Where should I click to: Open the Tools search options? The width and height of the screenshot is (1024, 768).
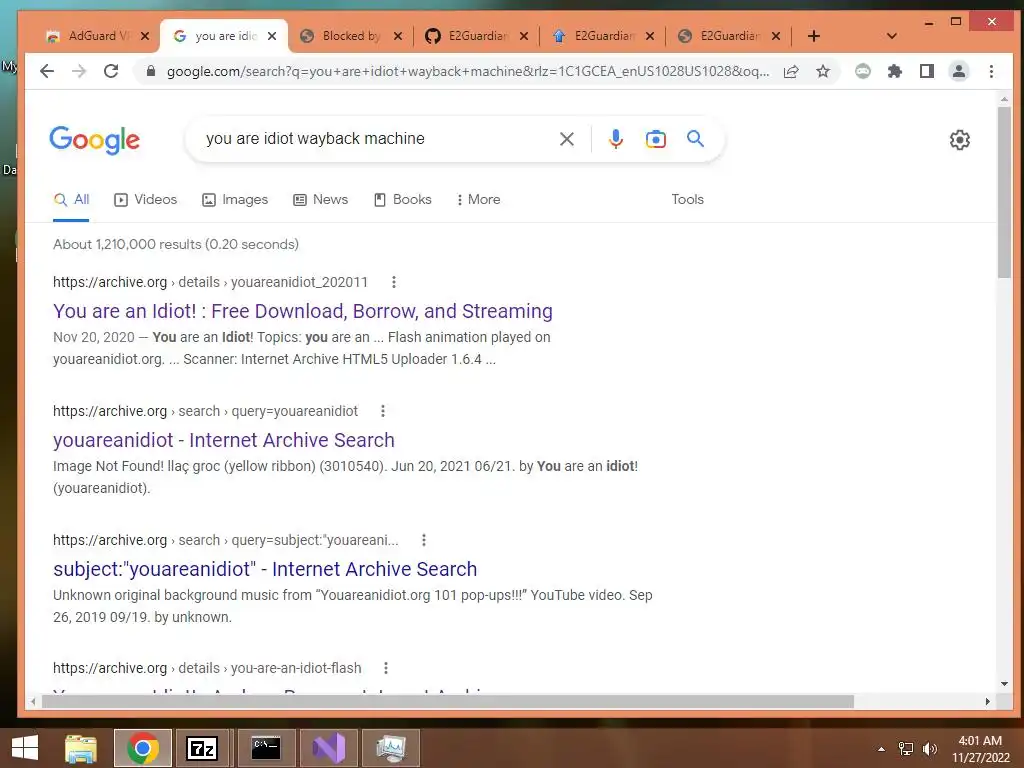pyautogui.click(x=688, y=199)
